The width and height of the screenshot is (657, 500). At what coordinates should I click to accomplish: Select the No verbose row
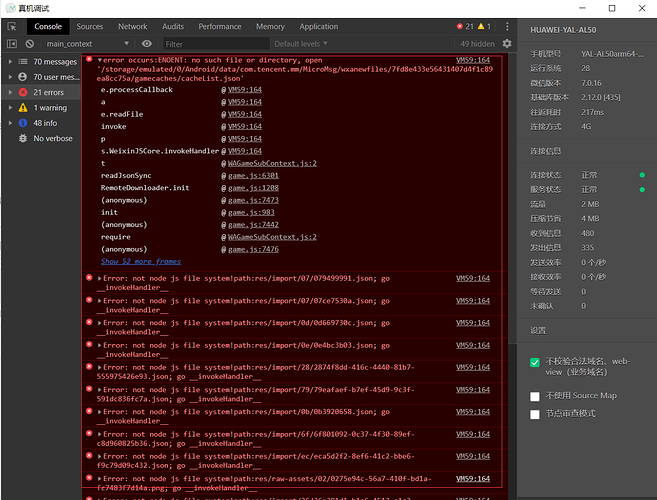click(42, 138)
